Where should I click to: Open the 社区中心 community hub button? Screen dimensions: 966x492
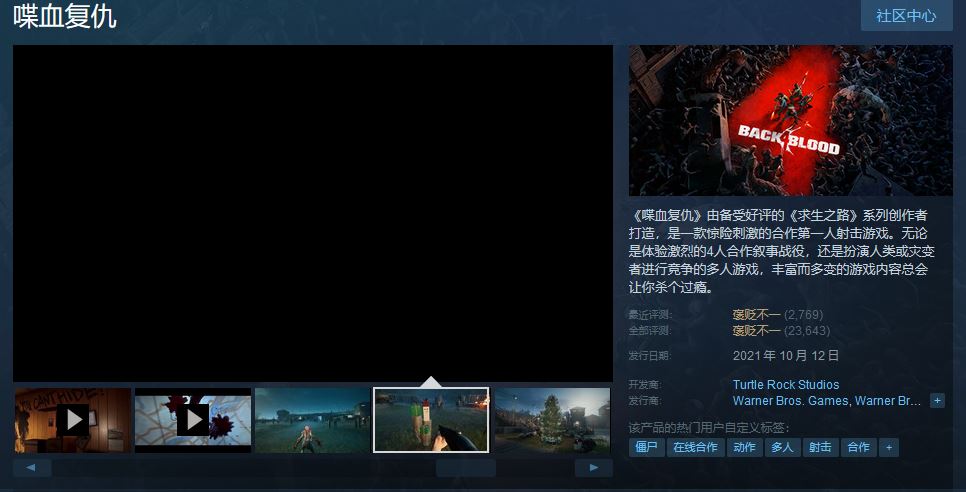(906, 15)
